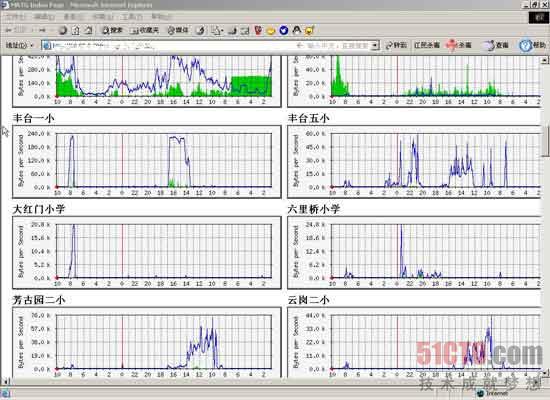Screen dimensions: 550x400
Task: Click vertical scrollbar down arrow
Action: (x=545, y=373)
